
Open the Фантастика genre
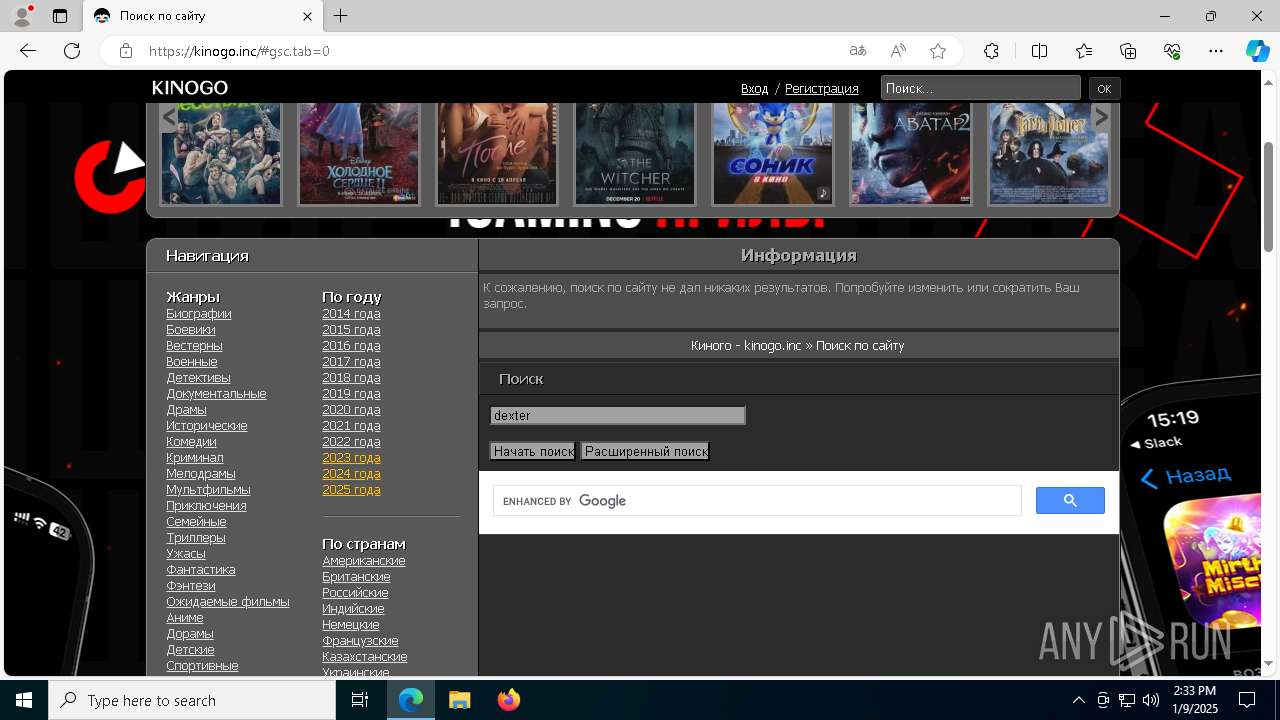[201, 570]
